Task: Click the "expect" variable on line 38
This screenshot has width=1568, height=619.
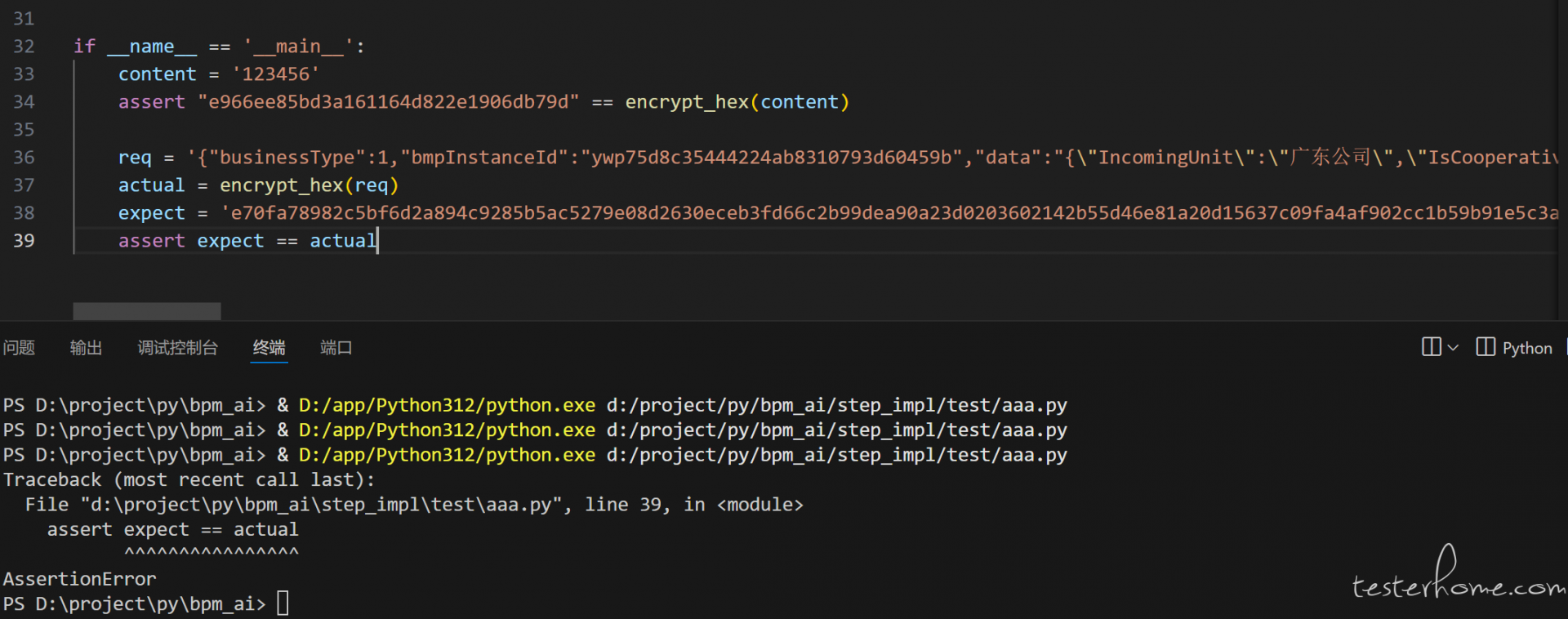Action: coord(152,213)
